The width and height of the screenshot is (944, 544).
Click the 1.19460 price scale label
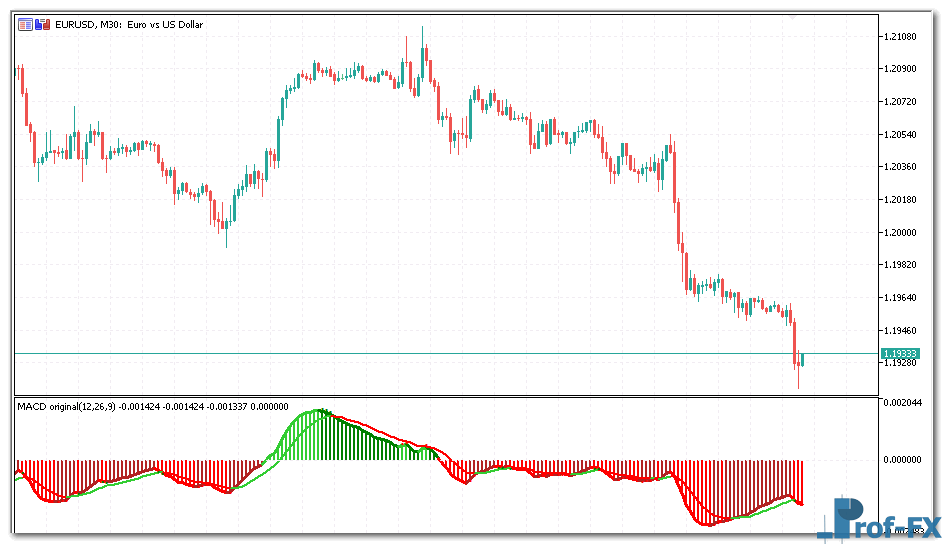[902, 330]
